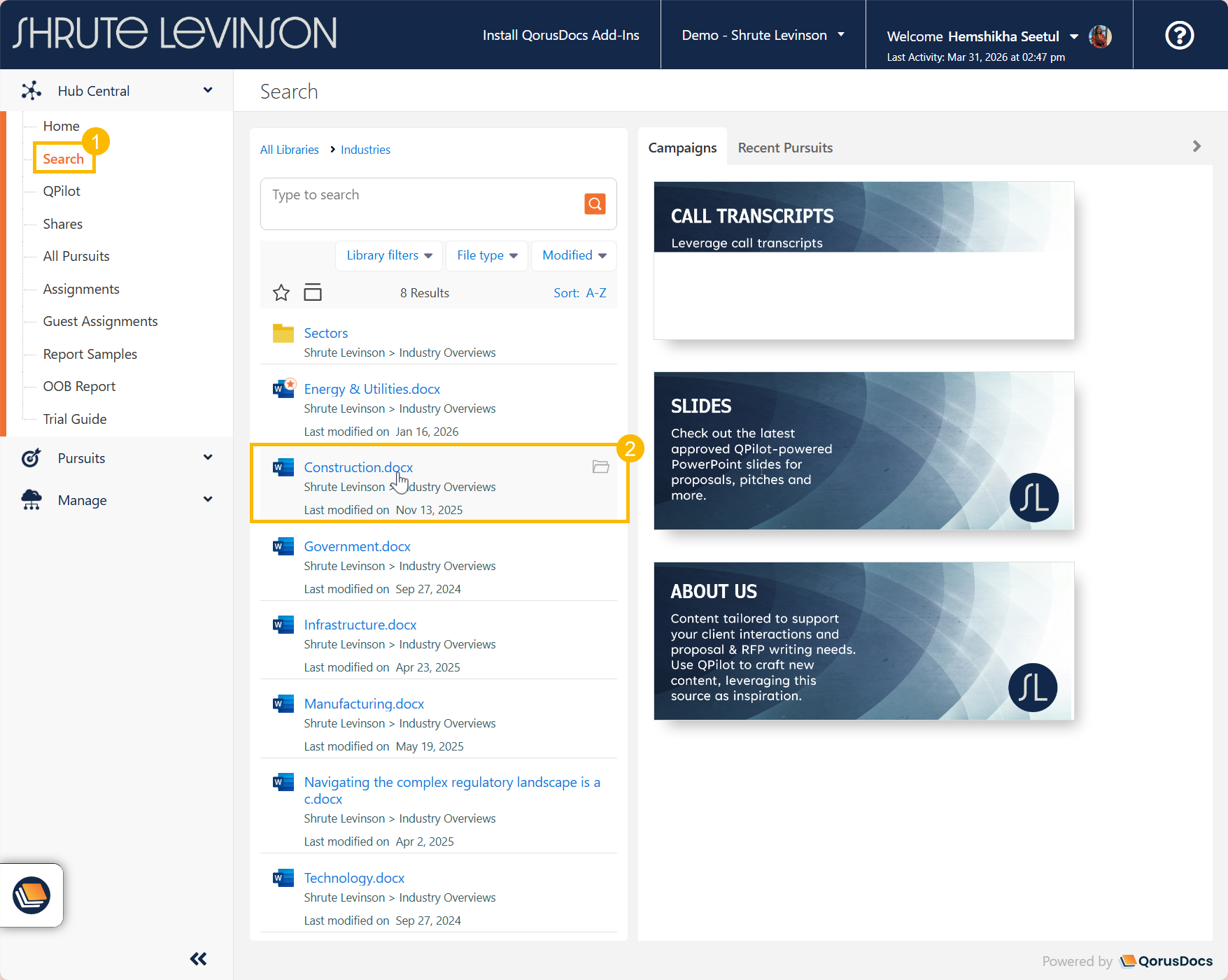Toggle the favorites star filter

(x=281, y=293)
